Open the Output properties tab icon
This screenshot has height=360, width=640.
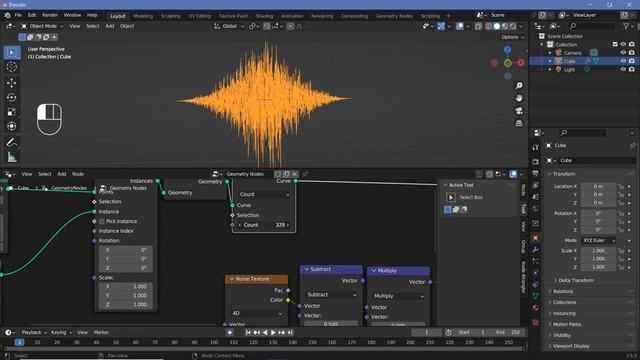(536, 174)
